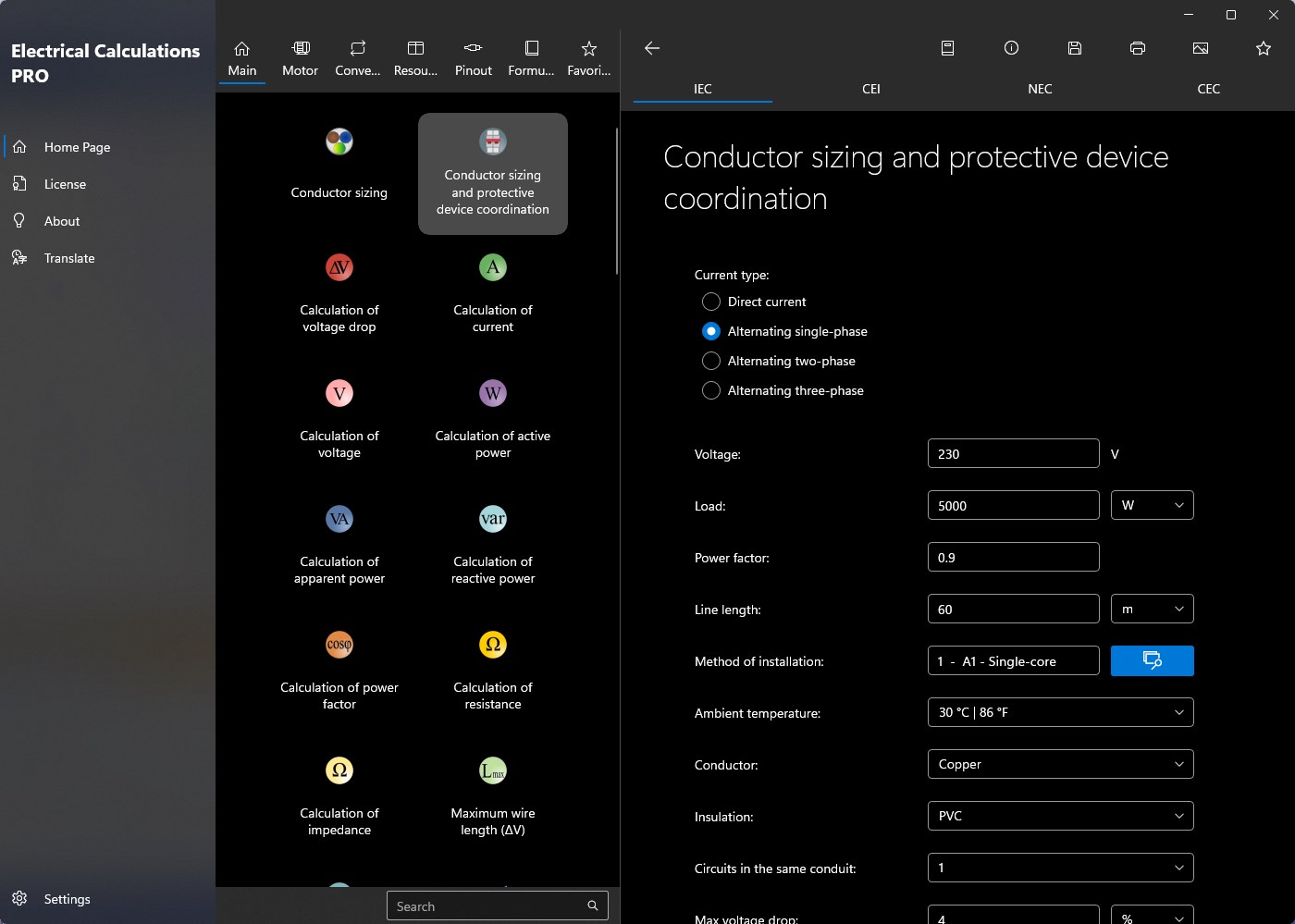Expand Ambient temperature dropdown

coord(1060,712)
